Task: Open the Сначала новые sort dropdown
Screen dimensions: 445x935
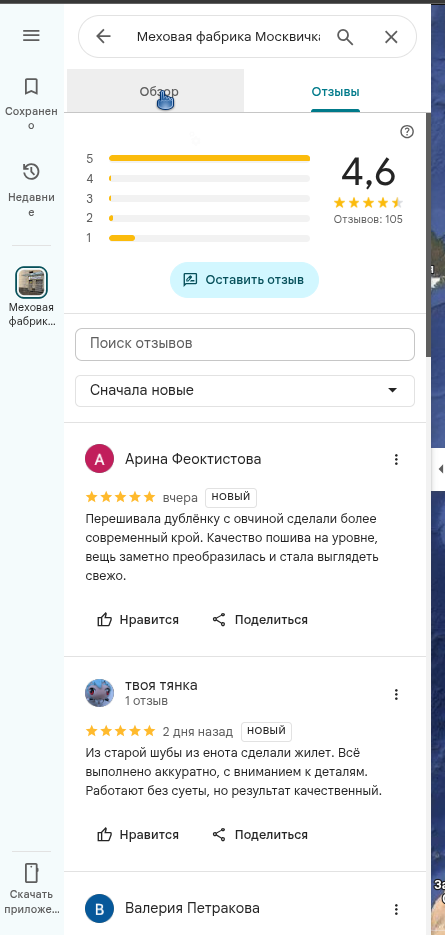Action: click(245, 391)
